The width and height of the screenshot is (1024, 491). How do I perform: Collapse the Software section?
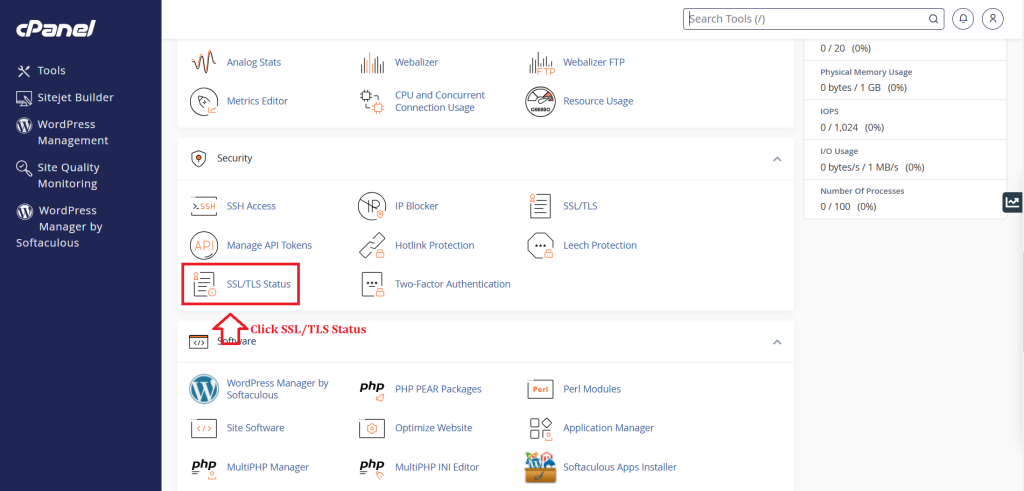tap(777, 341)
